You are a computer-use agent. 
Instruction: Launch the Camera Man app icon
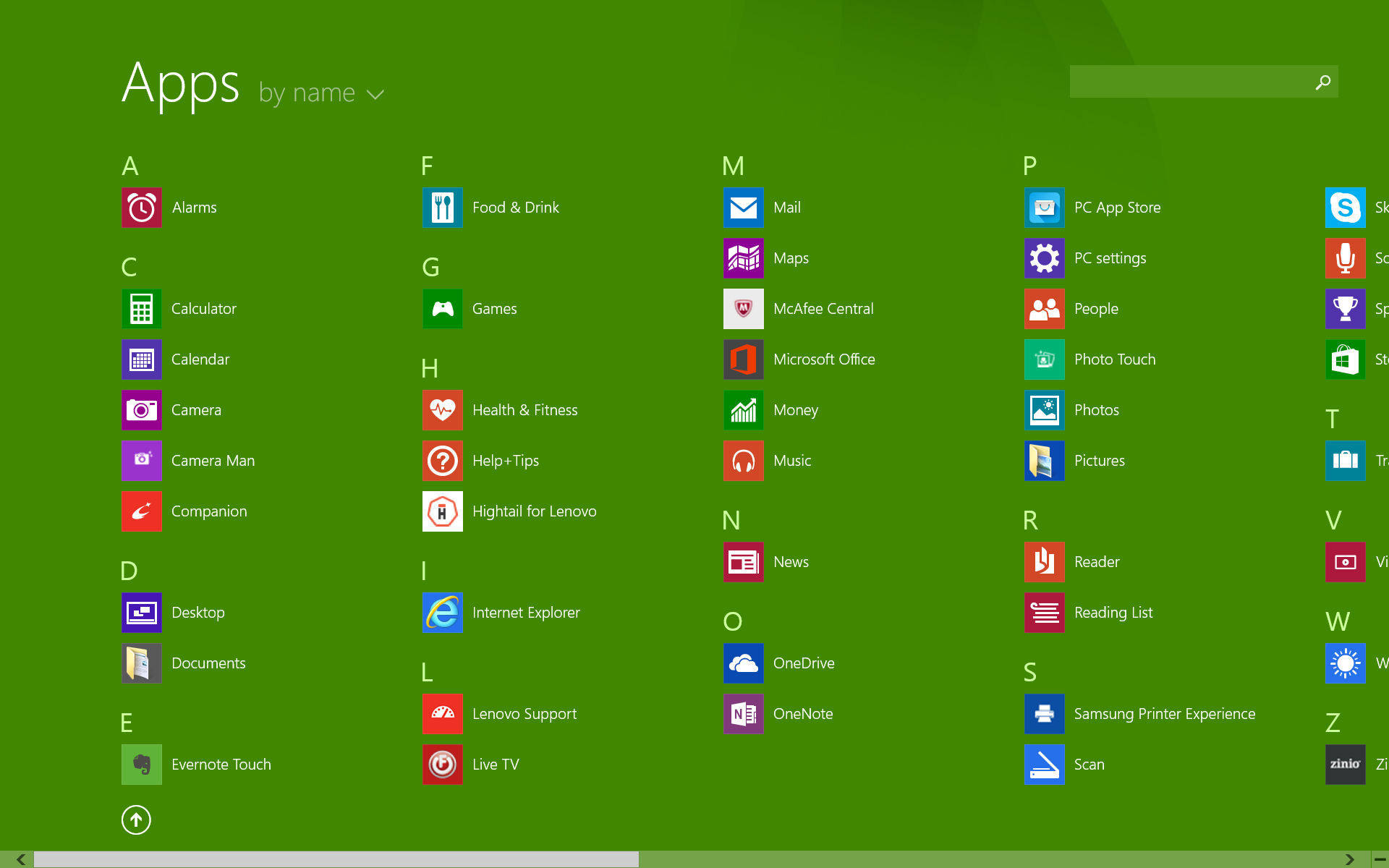(141, 461)
